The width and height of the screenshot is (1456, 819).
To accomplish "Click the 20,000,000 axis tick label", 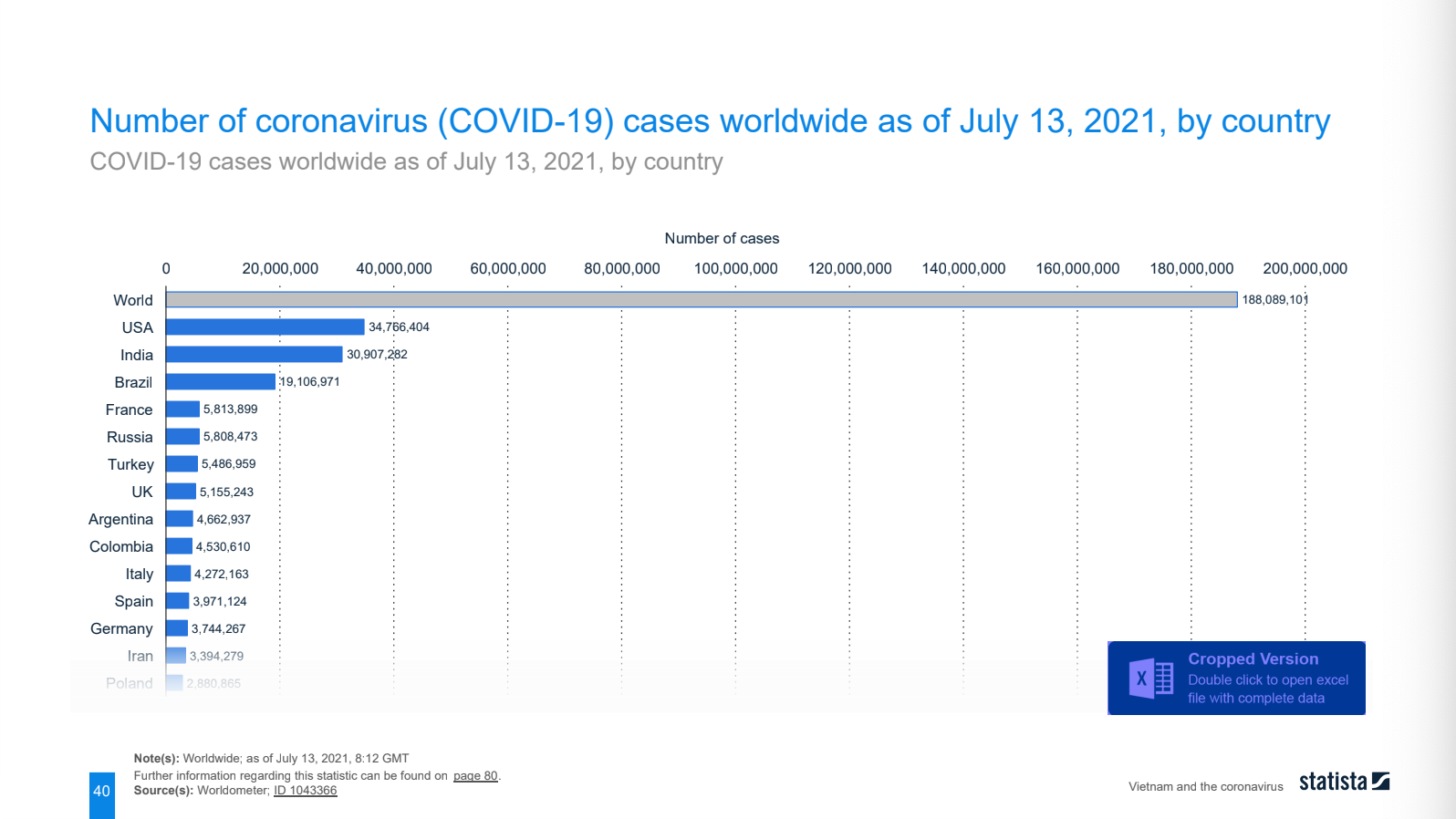I will 280,268.
